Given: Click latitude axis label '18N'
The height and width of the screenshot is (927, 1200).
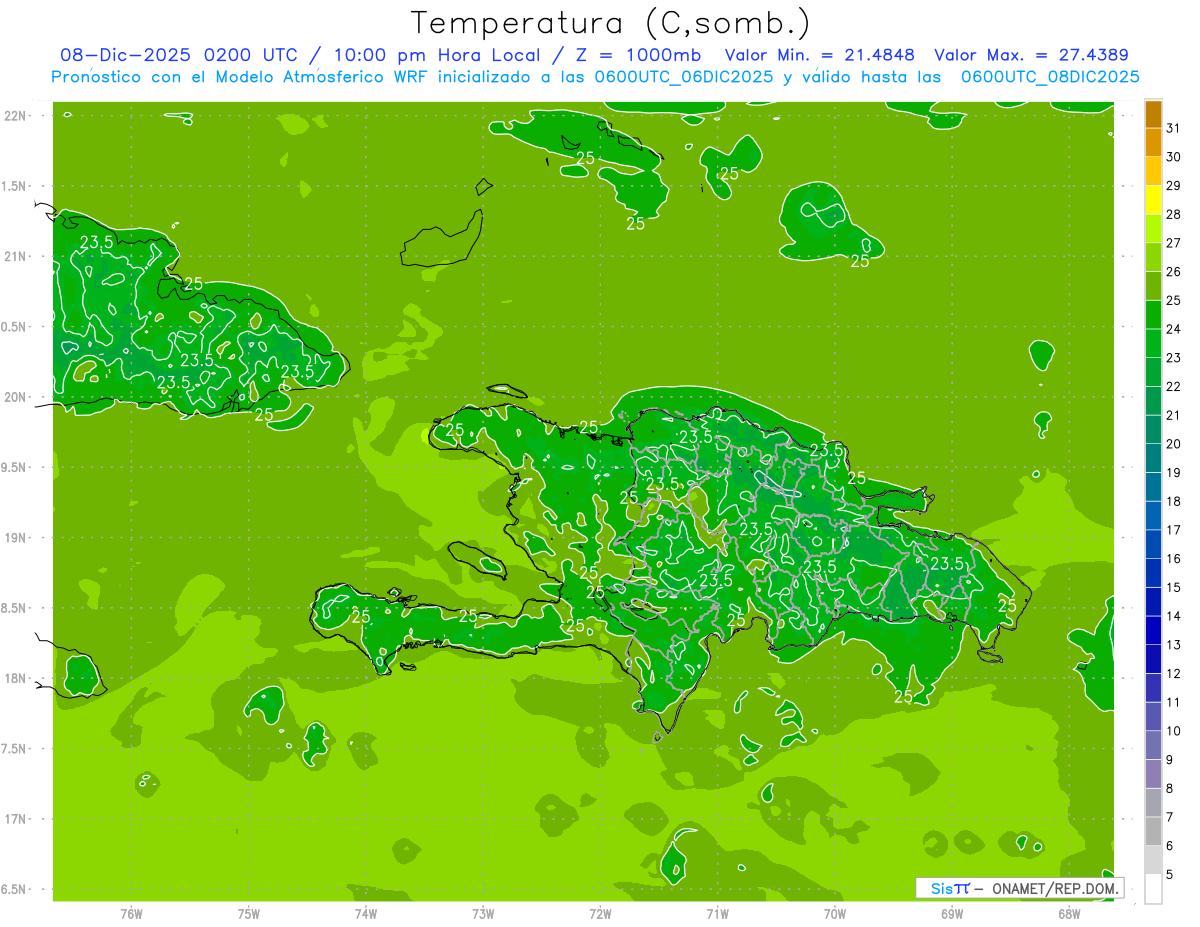Looking at the screenshot, I should point(16,679).
